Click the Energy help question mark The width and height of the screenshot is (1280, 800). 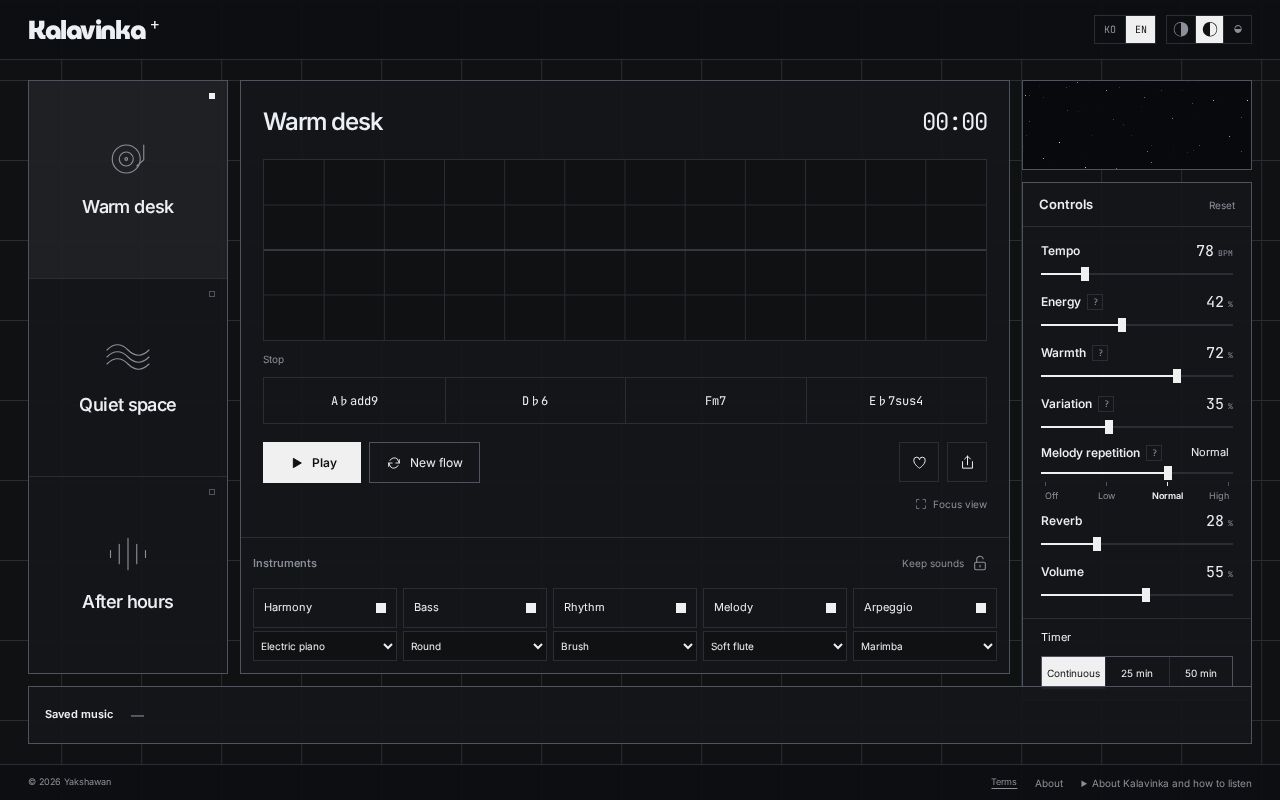1095,302
